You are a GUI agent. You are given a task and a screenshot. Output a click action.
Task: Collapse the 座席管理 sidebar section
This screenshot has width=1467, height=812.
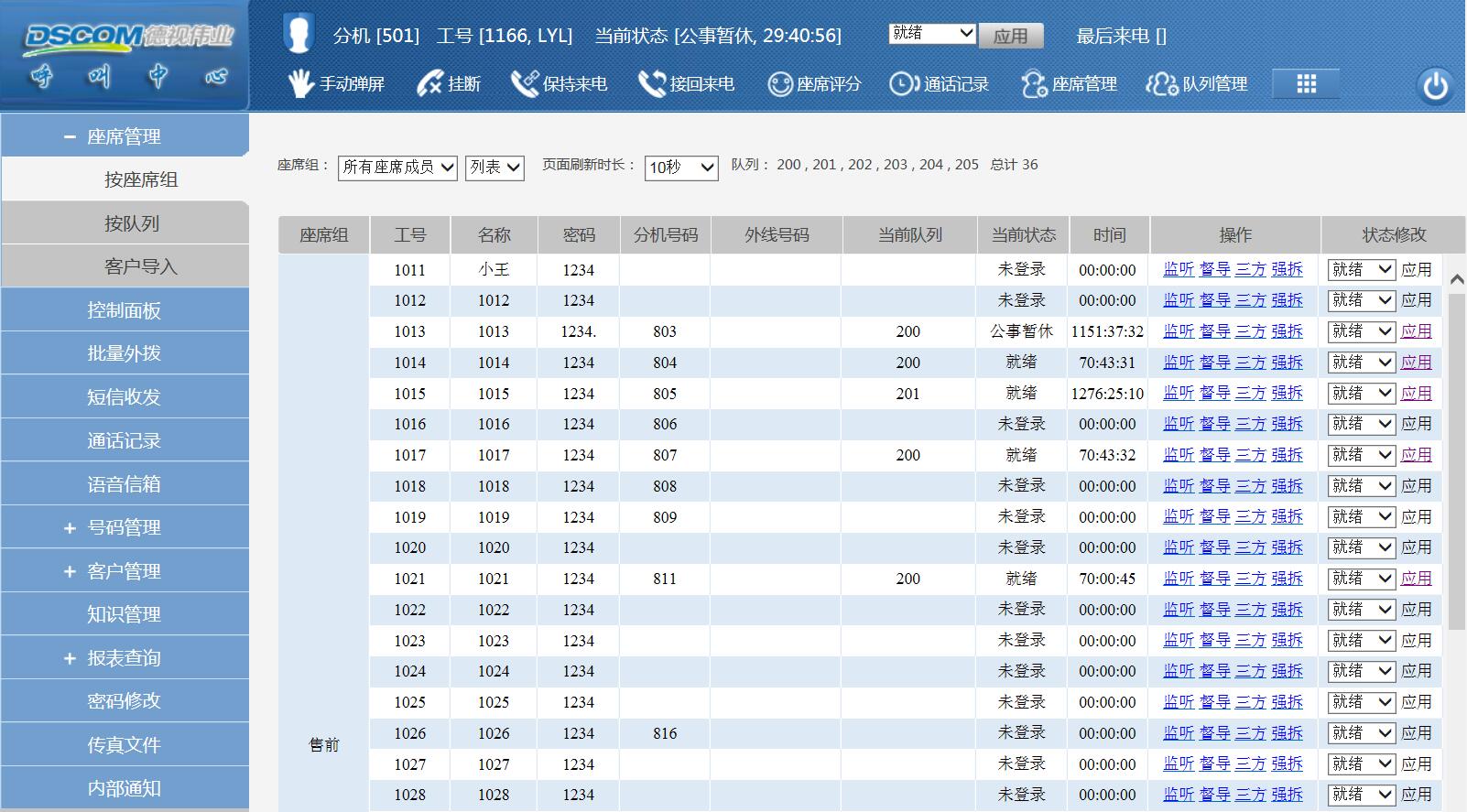tap(70, 136)
